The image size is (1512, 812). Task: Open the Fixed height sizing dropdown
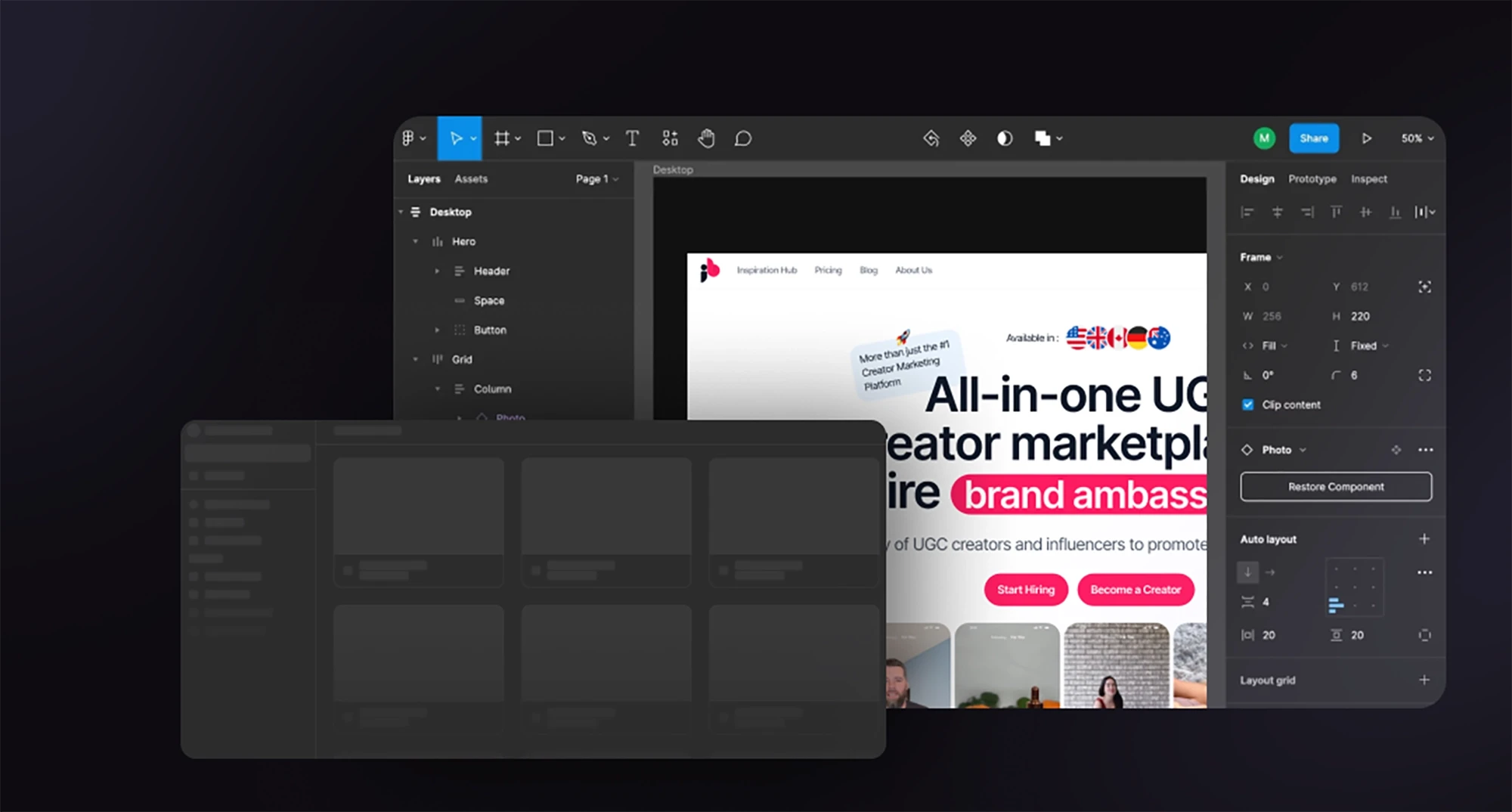[x=1369, y=346]
